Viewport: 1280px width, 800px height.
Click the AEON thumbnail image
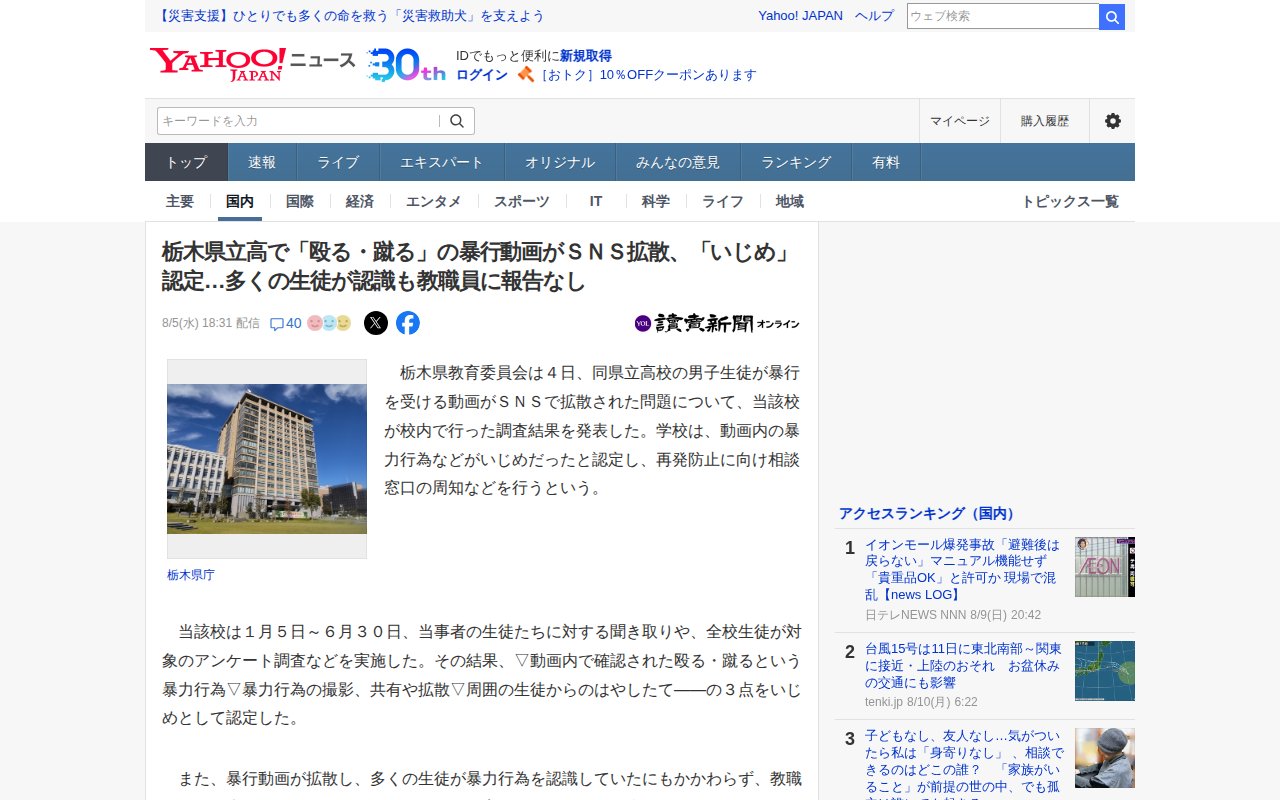1105,567
